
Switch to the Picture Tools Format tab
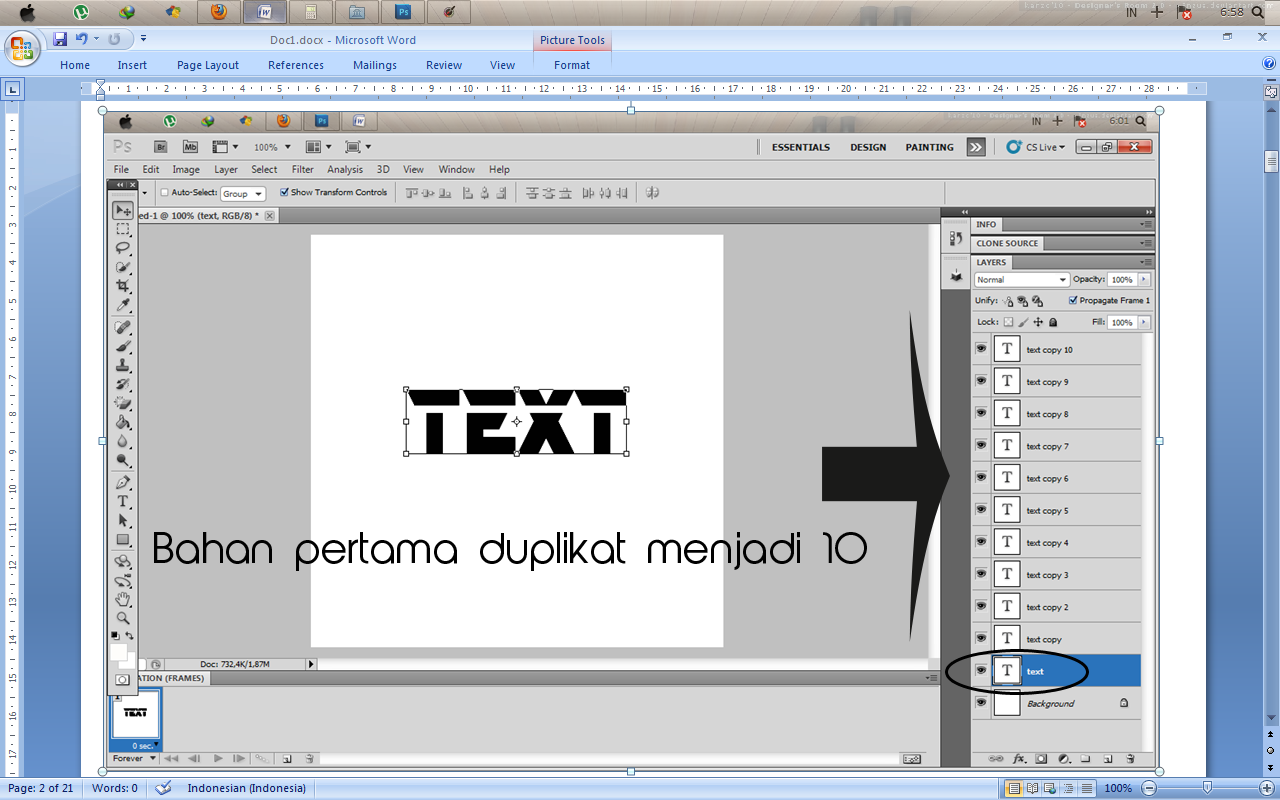pos(571,65)
